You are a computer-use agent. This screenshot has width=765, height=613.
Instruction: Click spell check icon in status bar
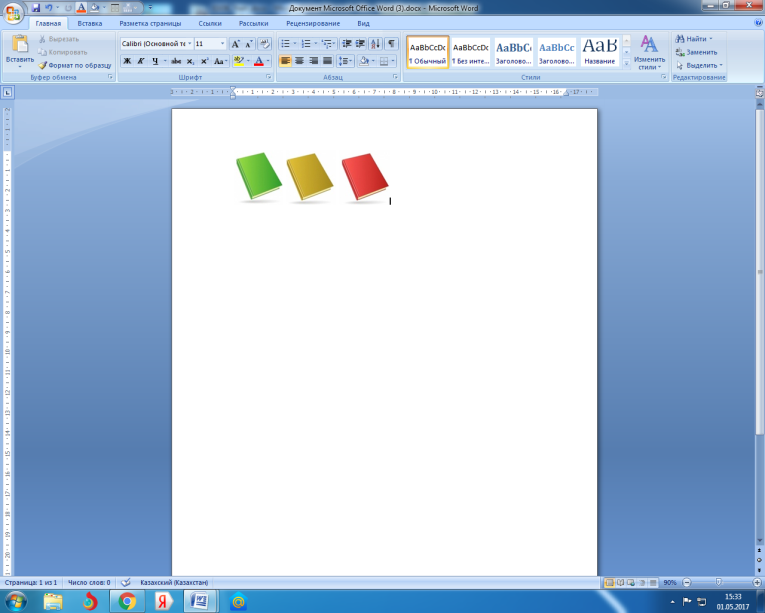[125, 582]
